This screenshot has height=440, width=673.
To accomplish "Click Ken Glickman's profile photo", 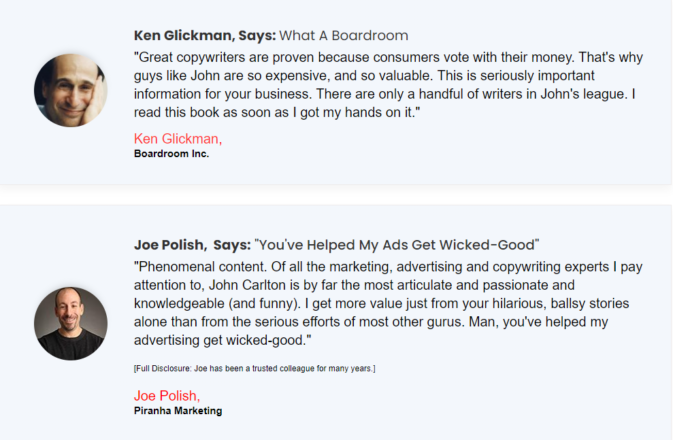I will 71,90.
